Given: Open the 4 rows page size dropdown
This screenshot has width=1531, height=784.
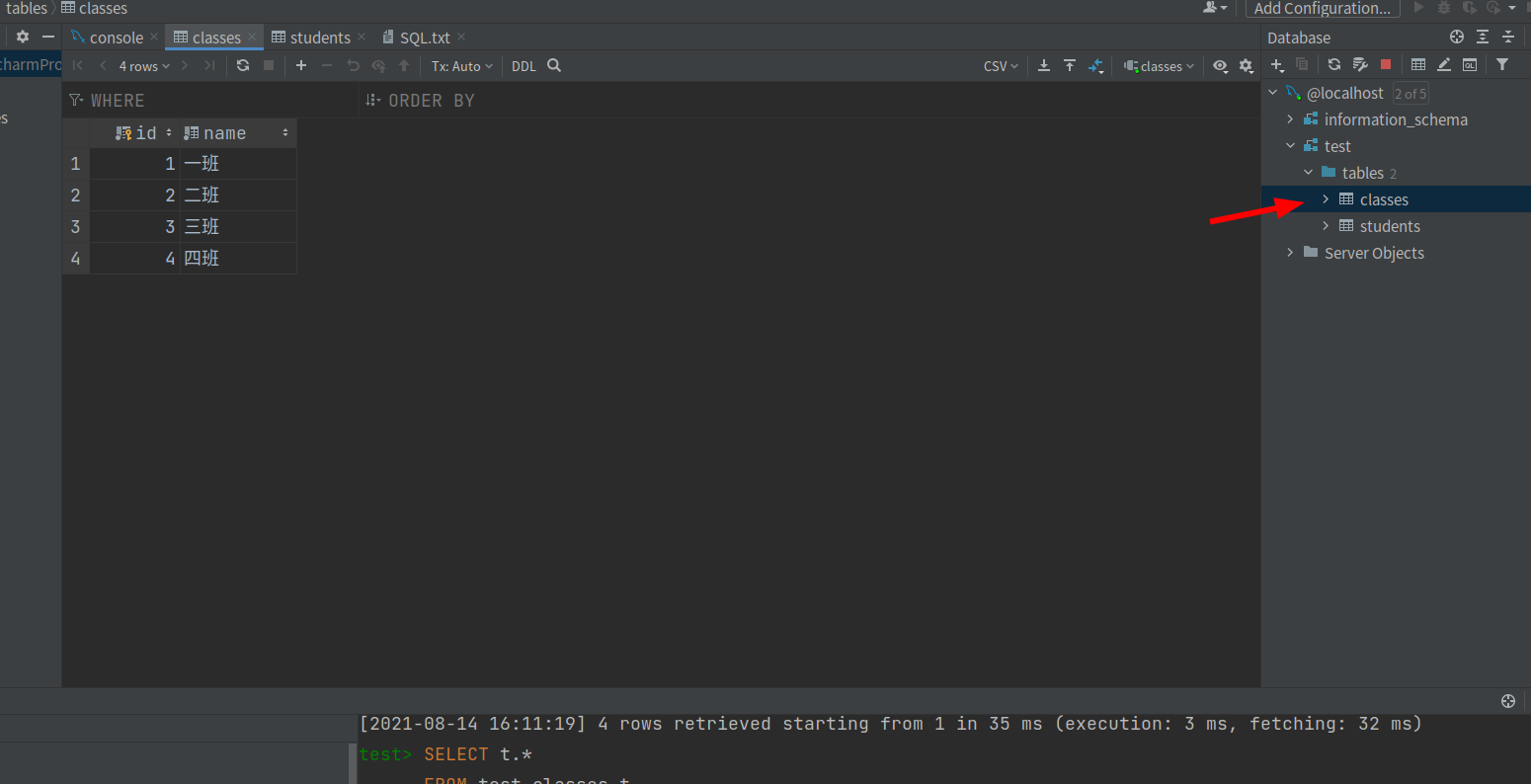Looking at the screenshot, I should [144, 66].
